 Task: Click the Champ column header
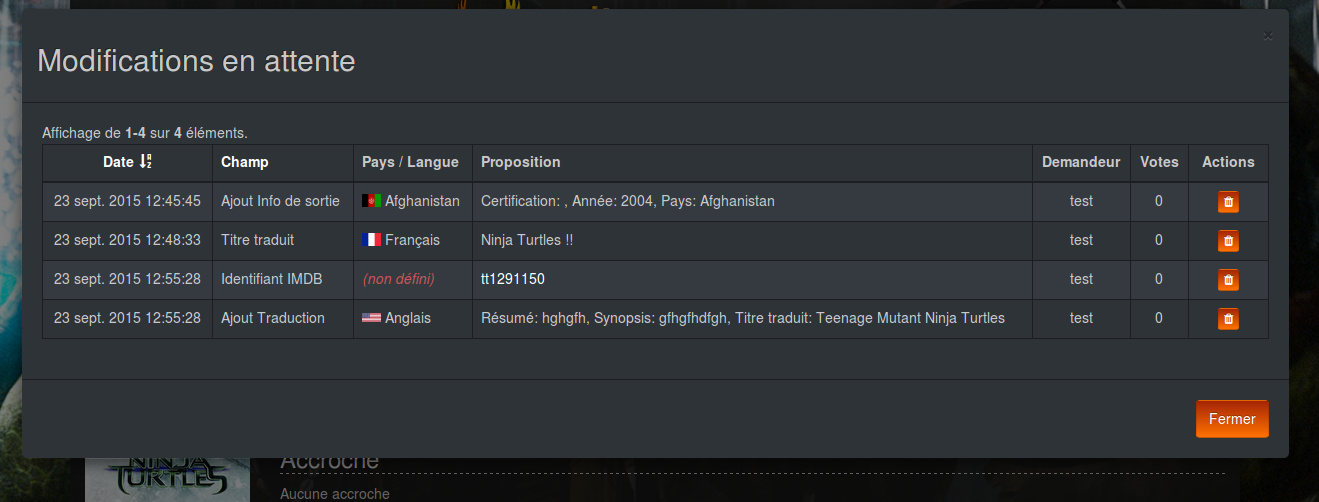[x=245, y=162]
